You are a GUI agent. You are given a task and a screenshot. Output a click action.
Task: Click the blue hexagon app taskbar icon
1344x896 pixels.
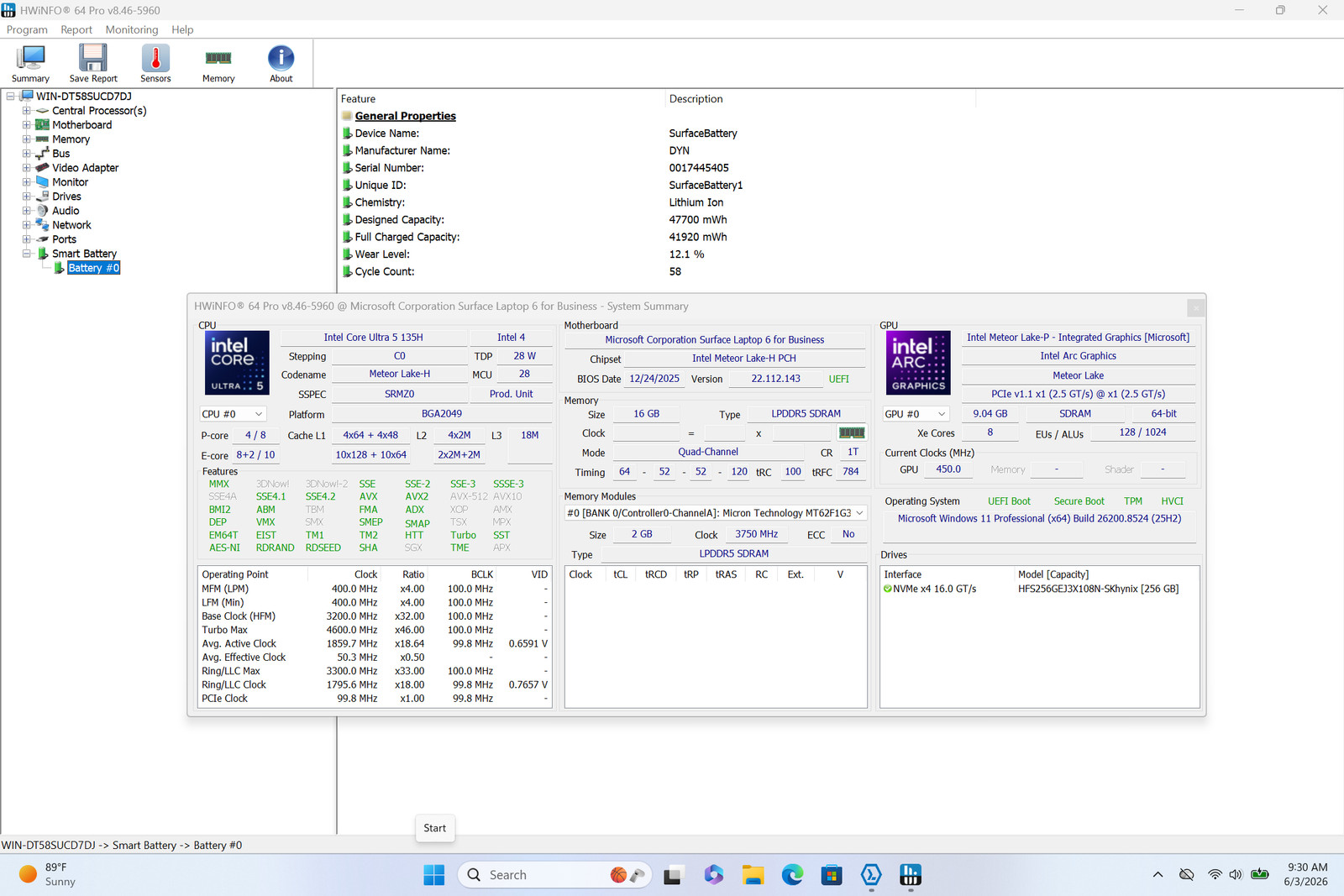(x=871, y=875)
